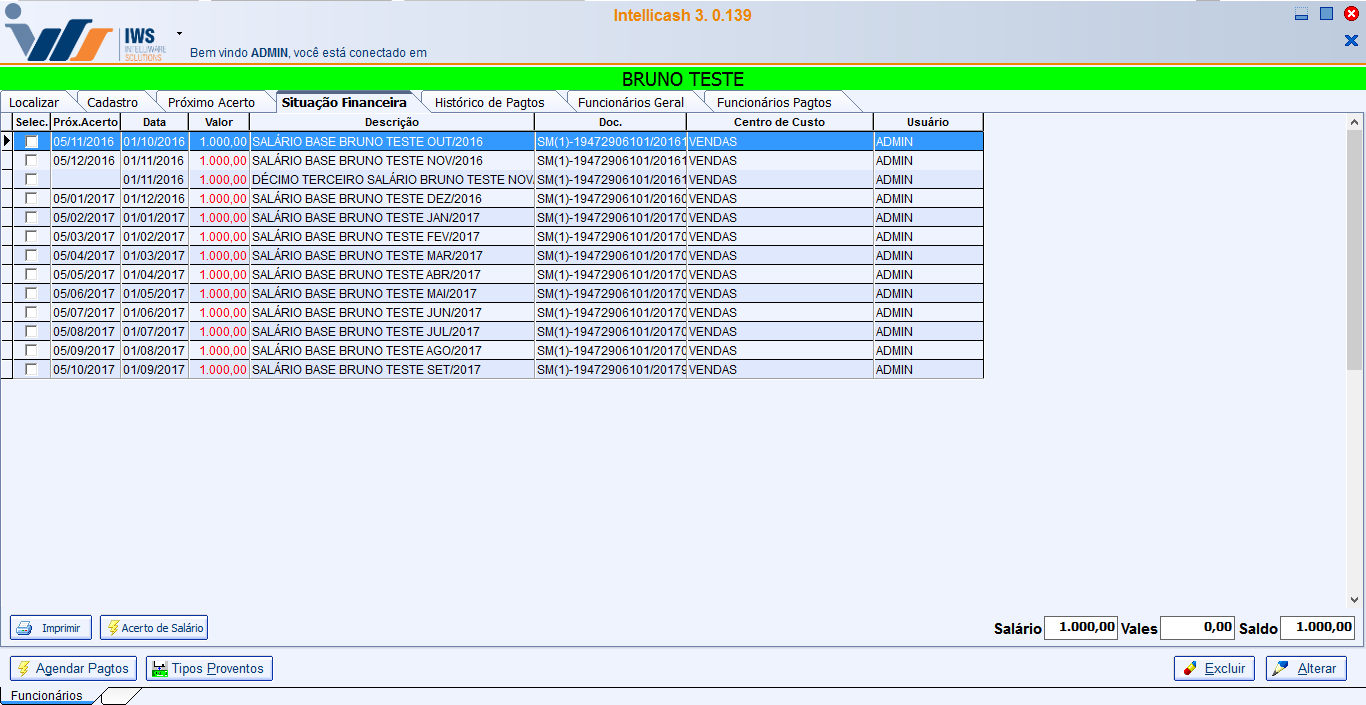Select the Funcionários bottom tab

(x=47, y=696)
